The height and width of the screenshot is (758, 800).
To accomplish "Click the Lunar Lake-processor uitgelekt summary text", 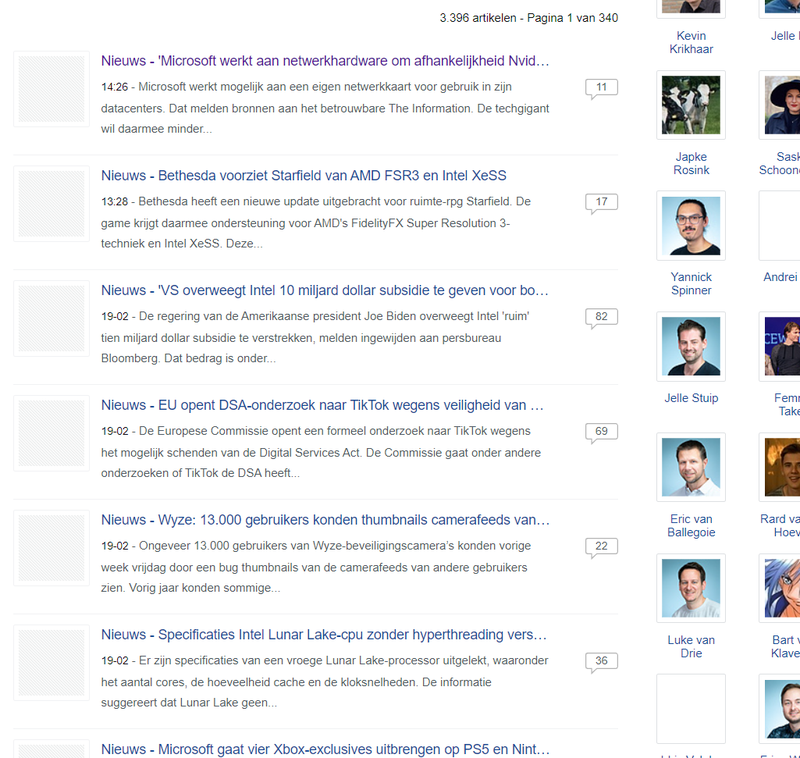I will tap(324, 681).
